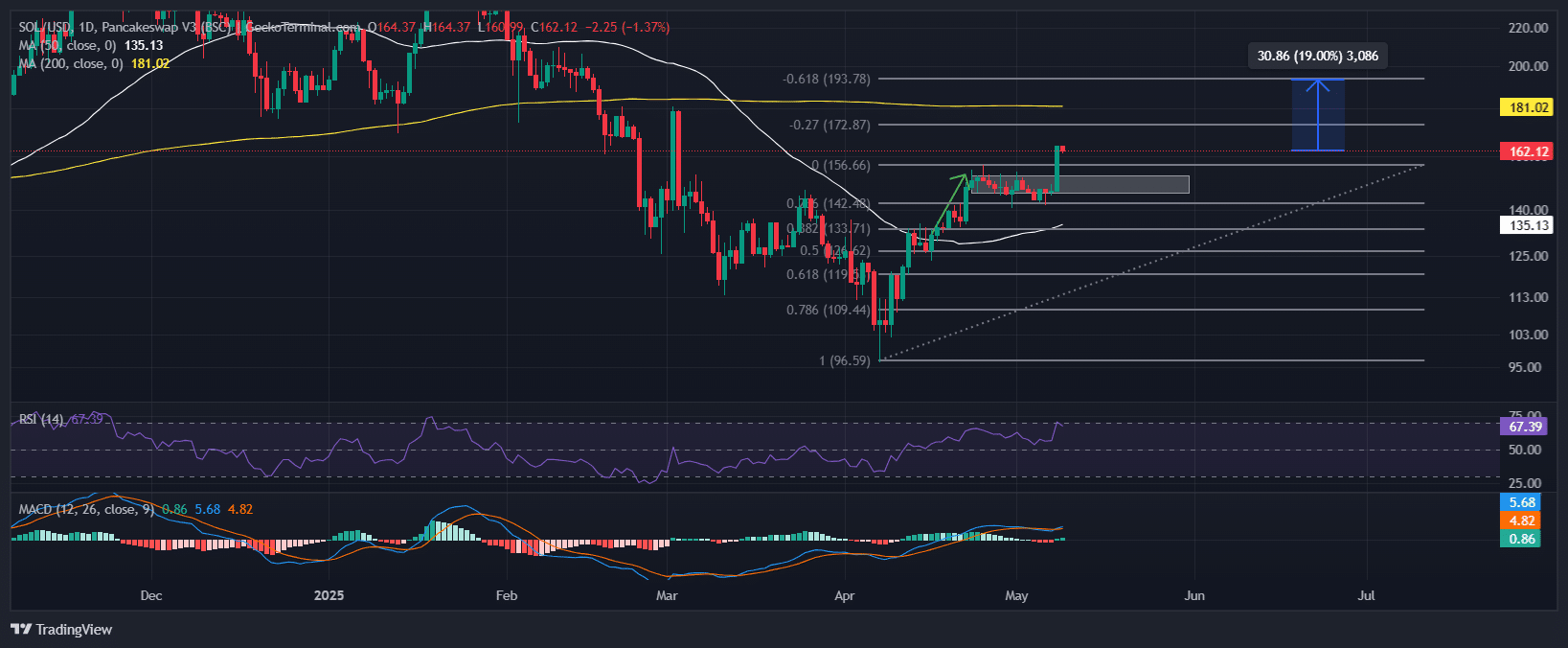
Task: Click the 1 (96.59) Fibonacci level label
Action: click(x=845, y=360)
